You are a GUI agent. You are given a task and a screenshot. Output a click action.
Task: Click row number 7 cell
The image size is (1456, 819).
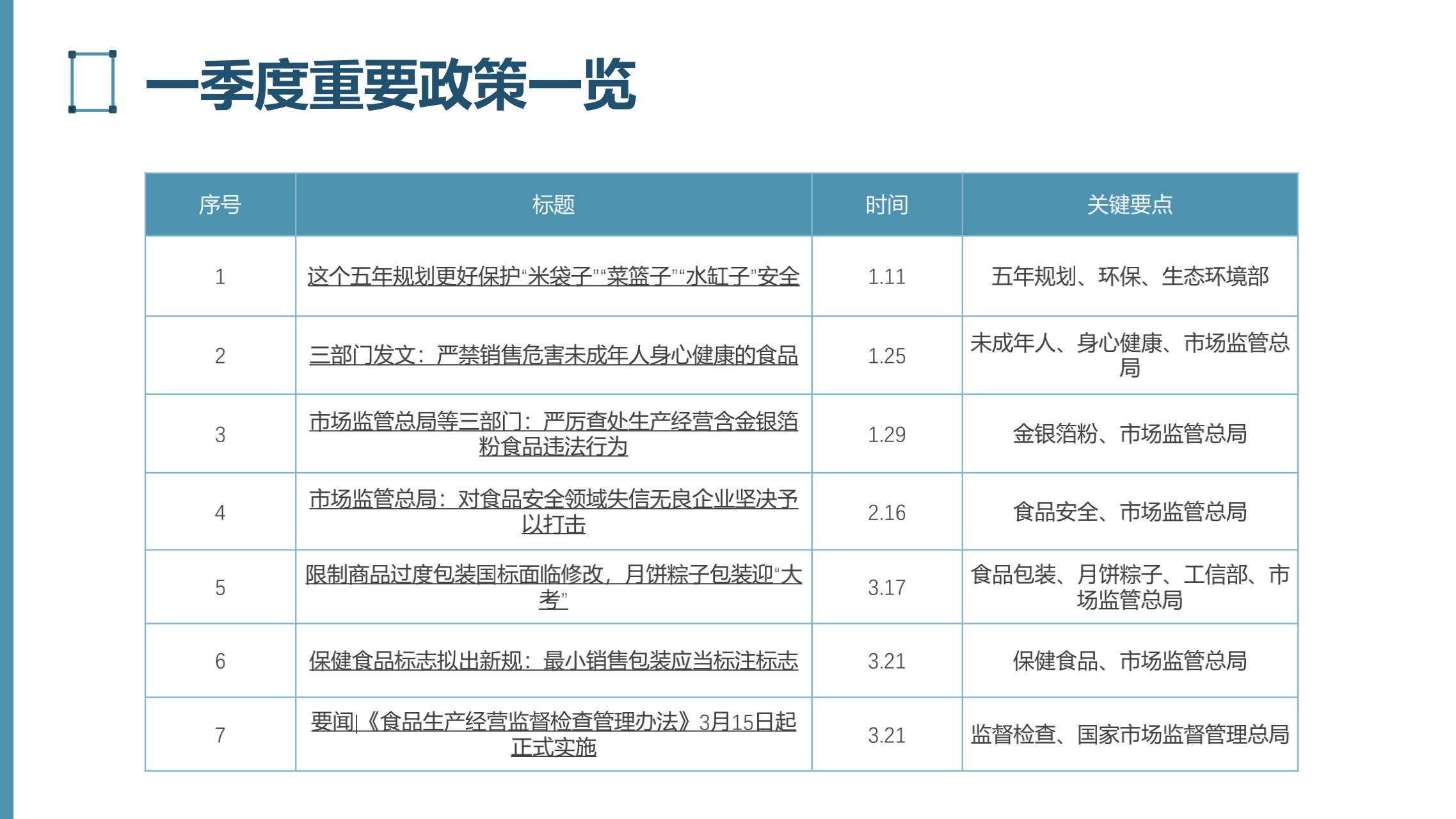pyautogui.click(x=220, y=735)
